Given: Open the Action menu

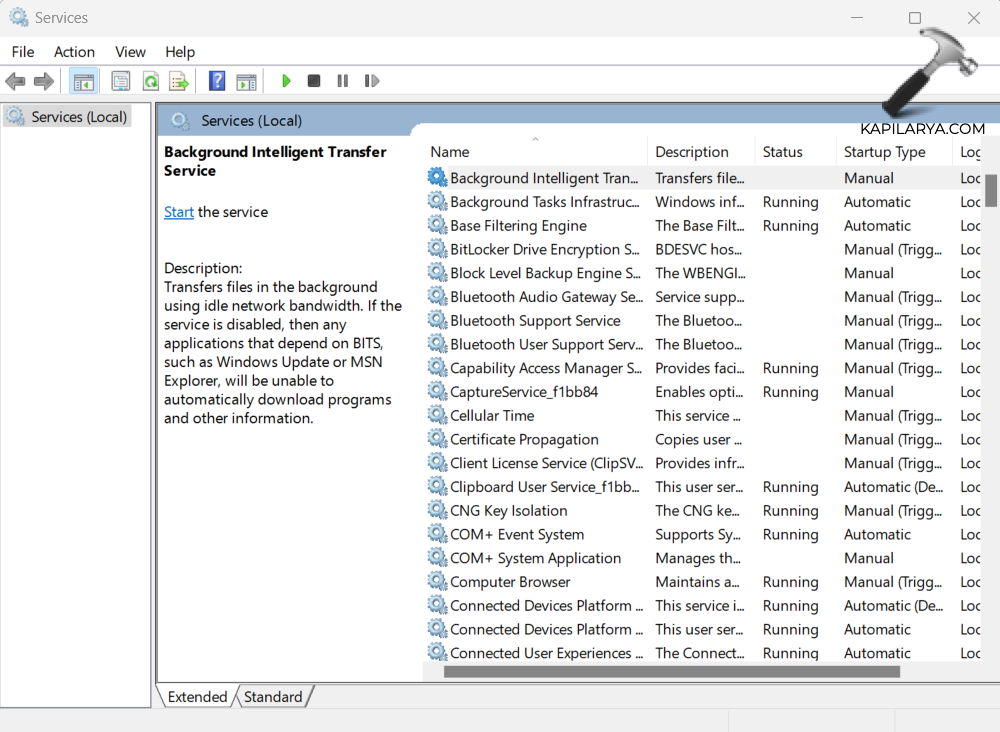Looking at the screenshot, I should [x=74, y=52].
